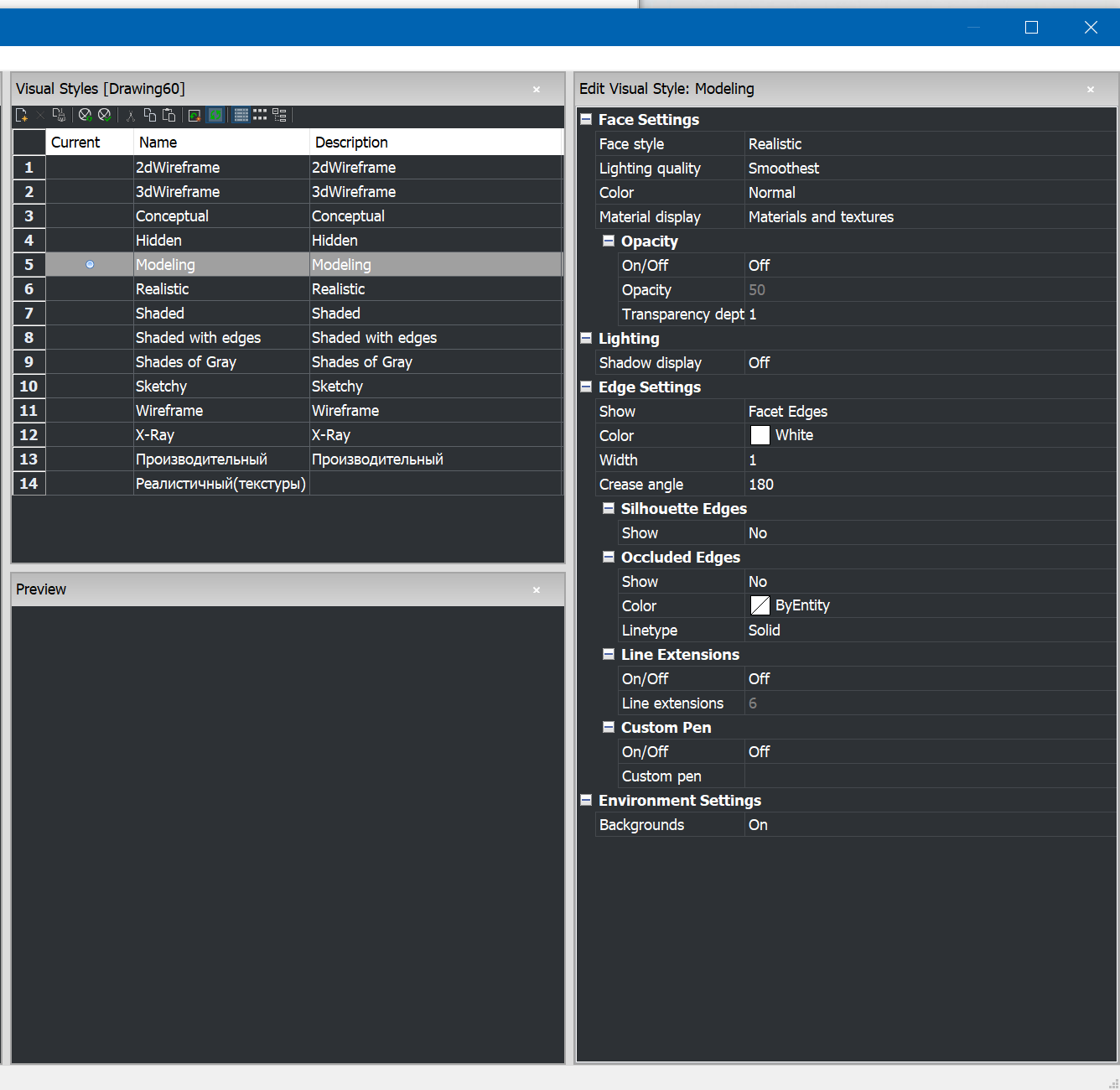The height and width of the screenshot is (1090, 1120).
Task: Select the X-Ray visual style row
Action: 155,435
